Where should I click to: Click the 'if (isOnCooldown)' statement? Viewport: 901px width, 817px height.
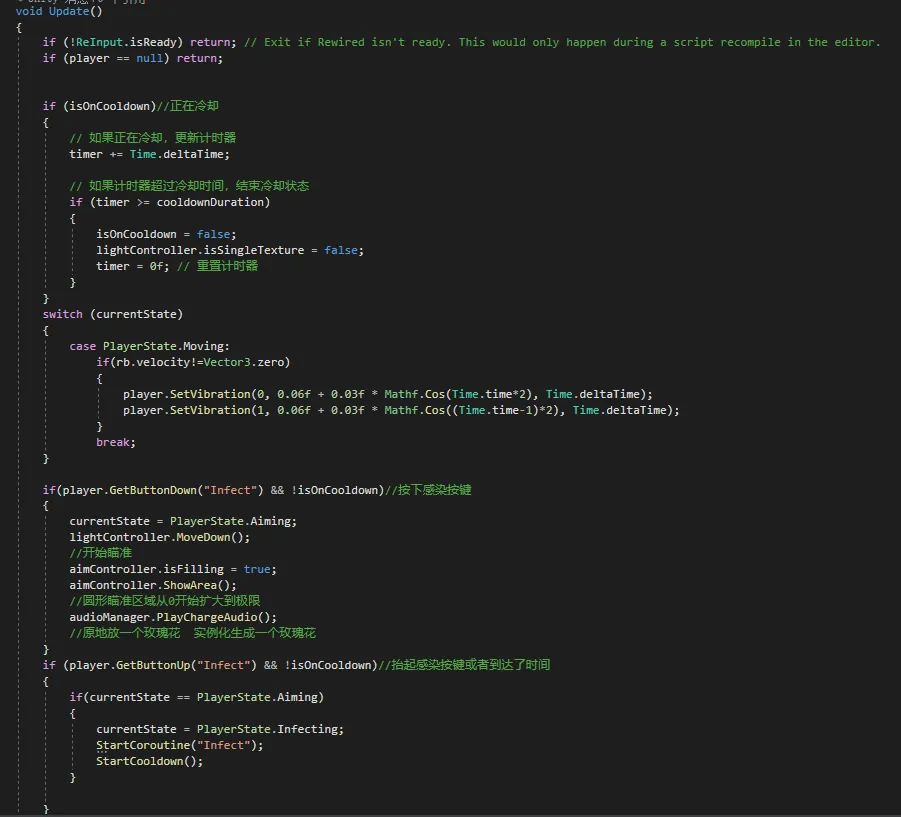pyautogui.click(x=99, y=106)
